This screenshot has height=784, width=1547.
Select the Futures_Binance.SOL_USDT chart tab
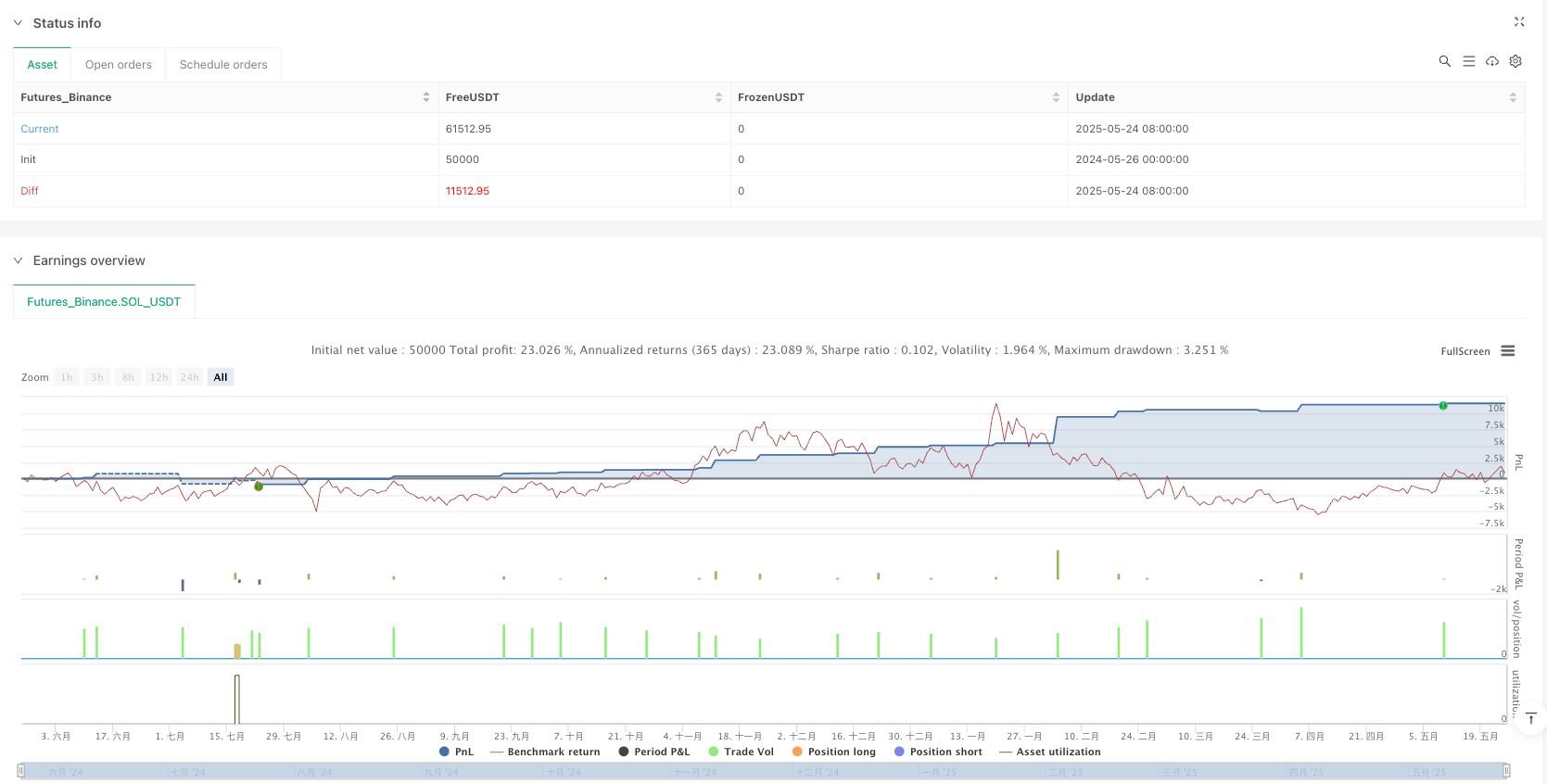coord(104,302)
